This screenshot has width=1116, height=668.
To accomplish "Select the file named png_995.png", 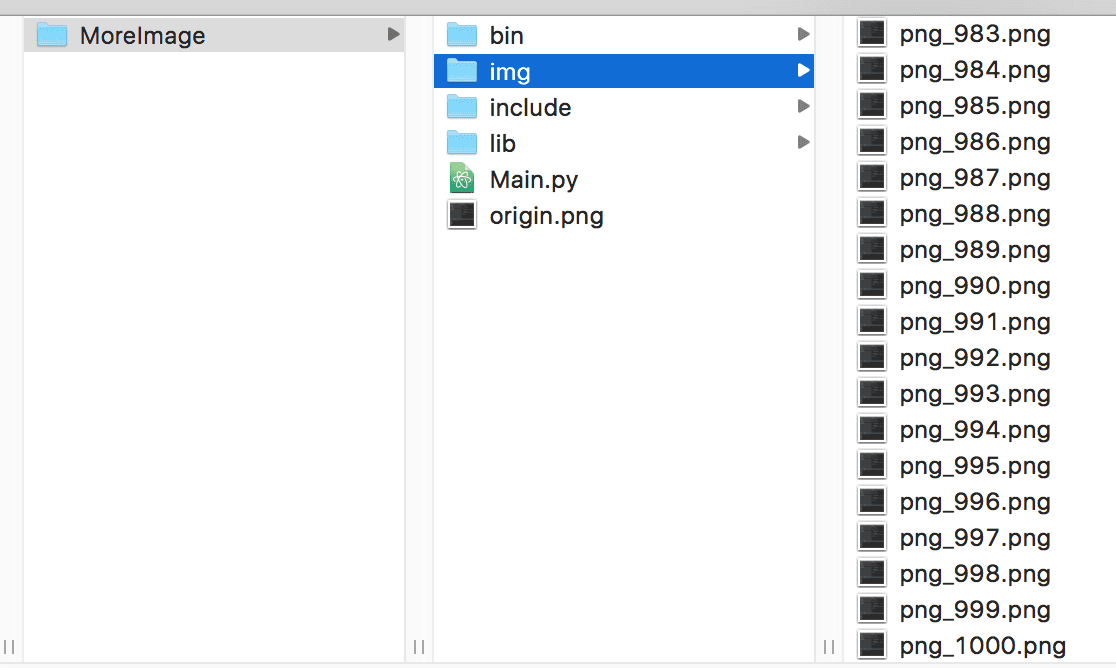I will pyautogui.click(x=975, y=466).
